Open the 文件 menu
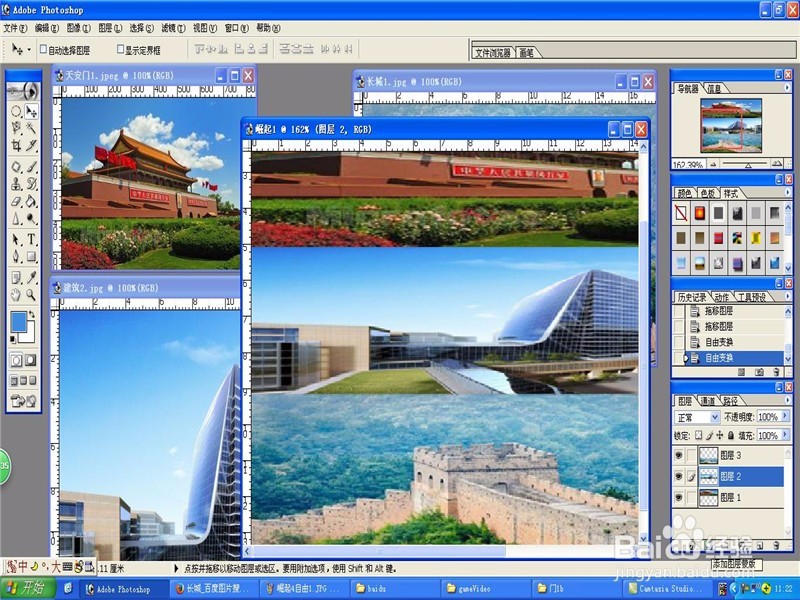This screenshot has height=600, width=800. pos(15,28)
